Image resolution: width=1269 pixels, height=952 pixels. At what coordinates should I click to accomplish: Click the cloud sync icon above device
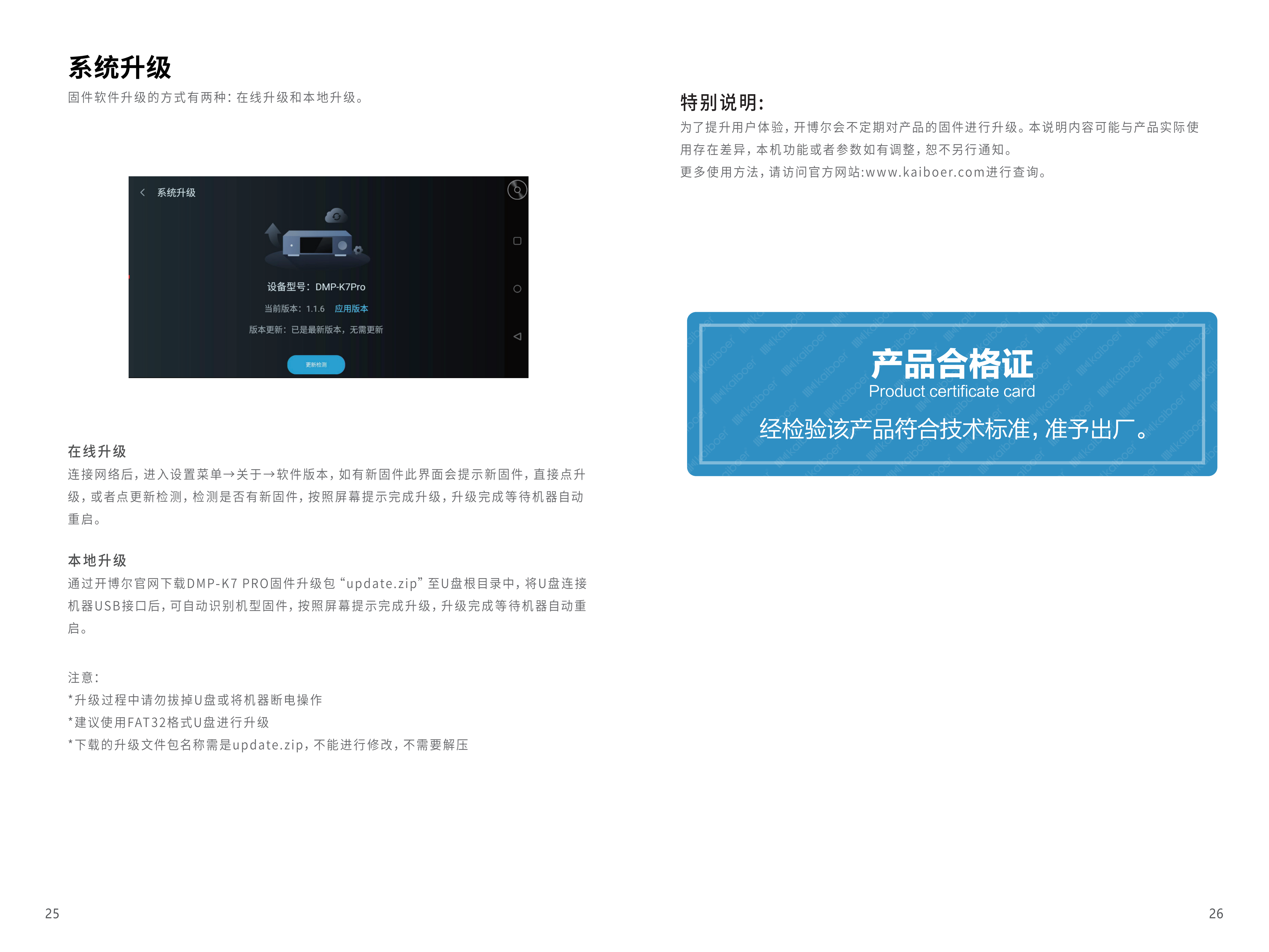(x=336, y=216)
